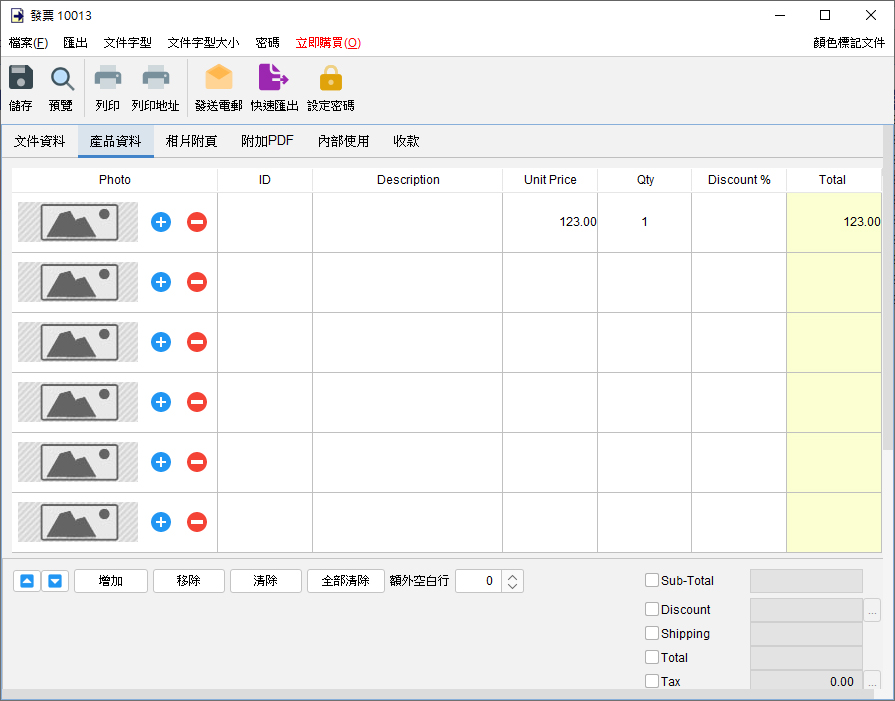Move row down with blue down-arrow button
The image size is (895, 701).
pos(55,581)
